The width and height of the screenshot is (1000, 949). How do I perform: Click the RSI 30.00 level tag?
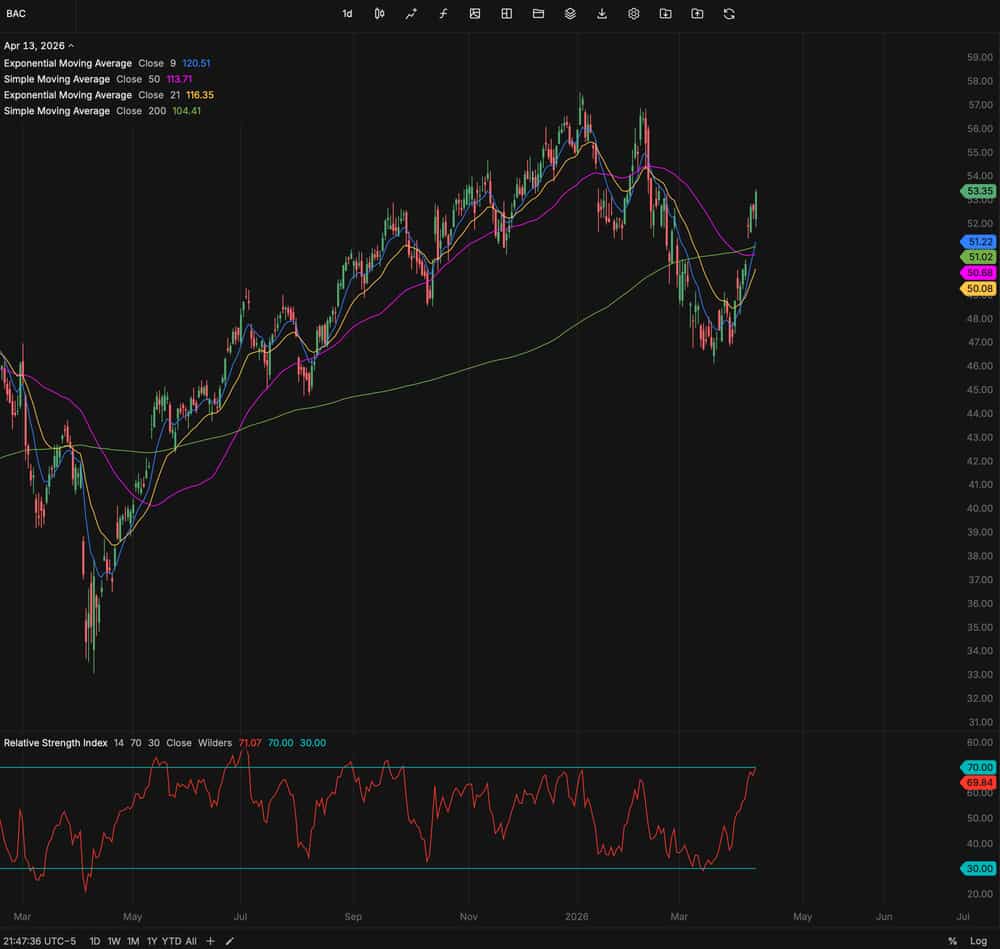978,869
